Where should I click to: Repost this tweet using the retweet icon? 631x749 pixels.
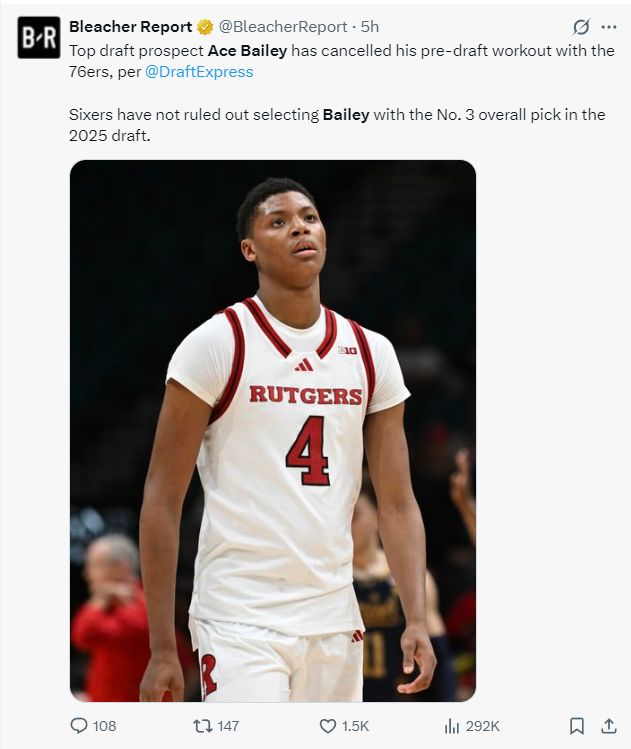[x=202, y=726]
